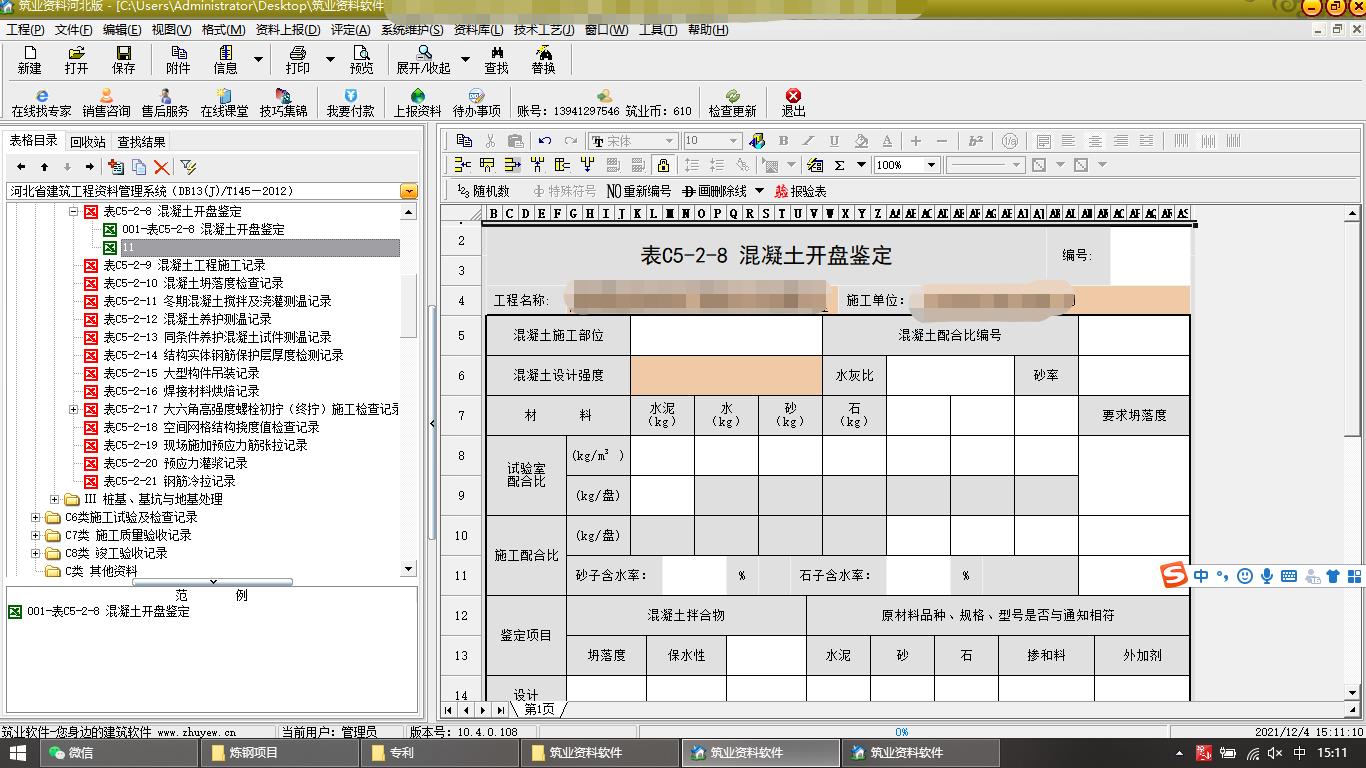Open the 展开/收起 dropdown arrow

(465, 60)
